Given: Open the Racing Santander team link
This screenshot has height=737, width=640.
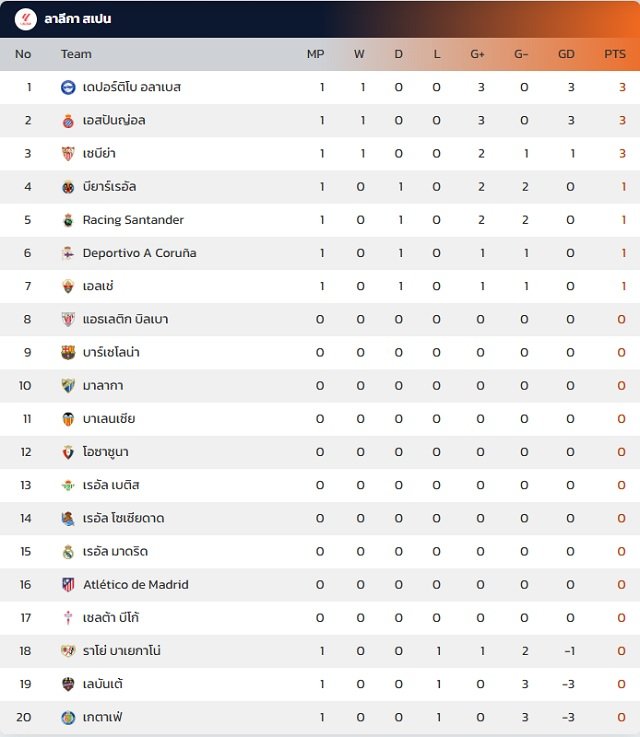Looking at the screenshot, I should [x=133, y=220].
